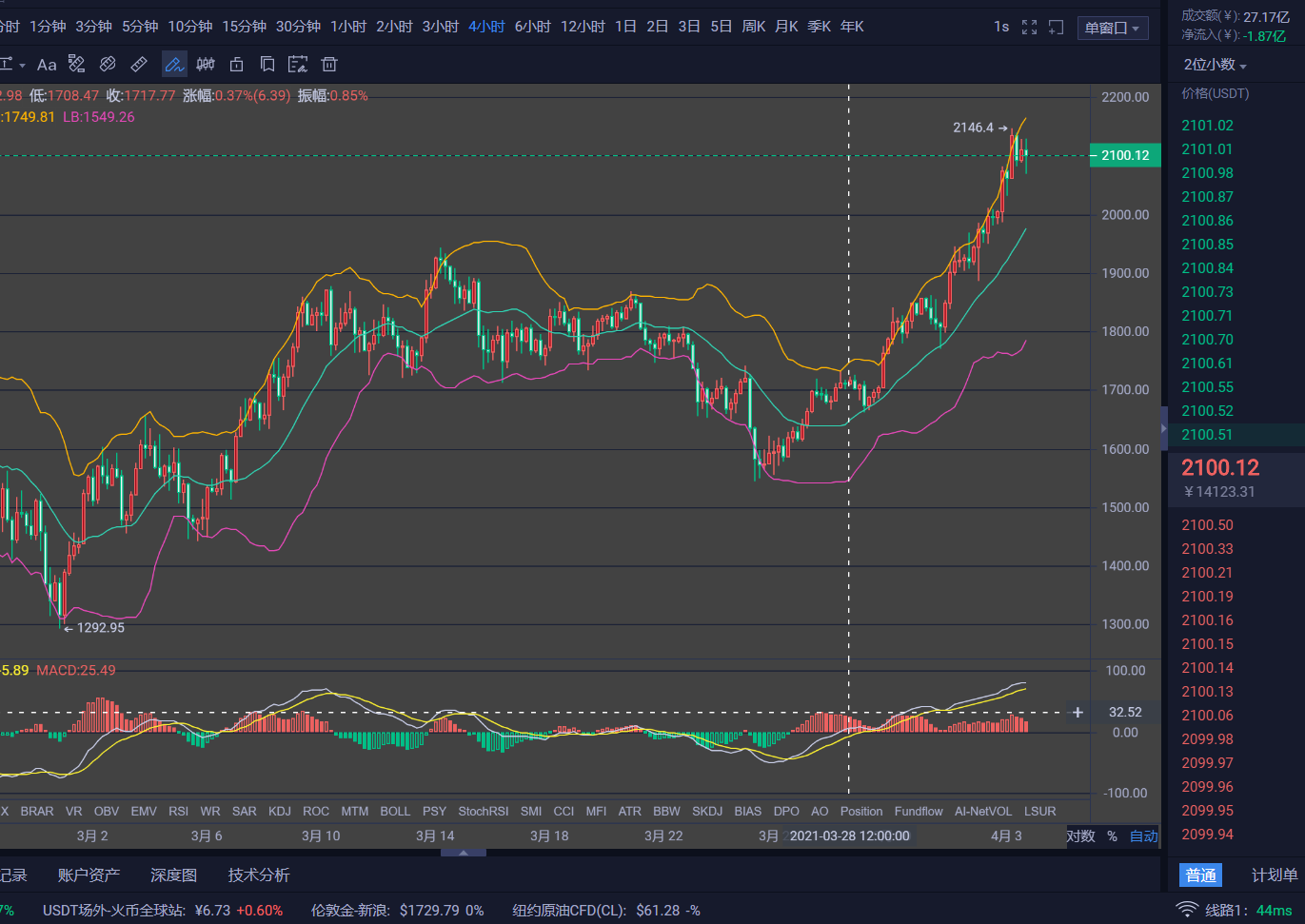Click the trash icon to remove drawings
This screenshot has height=924, width=1305.
328,64
